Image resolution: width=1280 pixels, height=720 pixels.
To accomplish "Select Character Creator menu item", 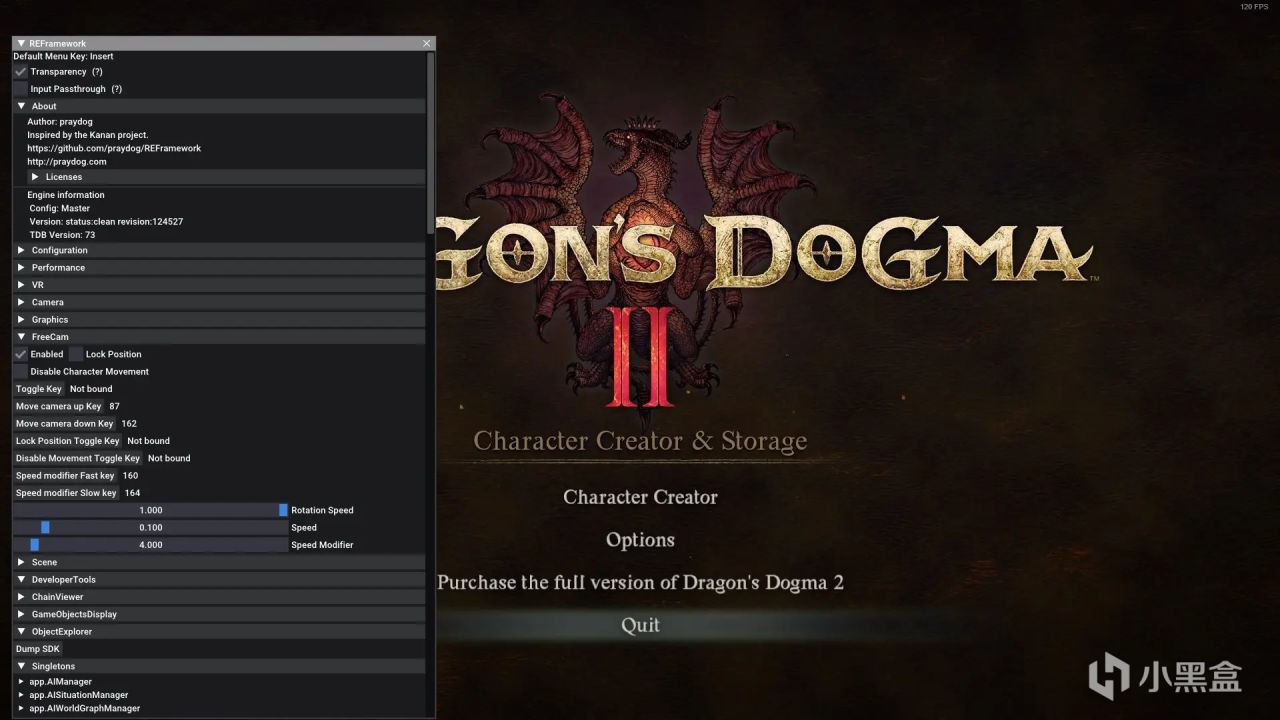I will [640, 497].
